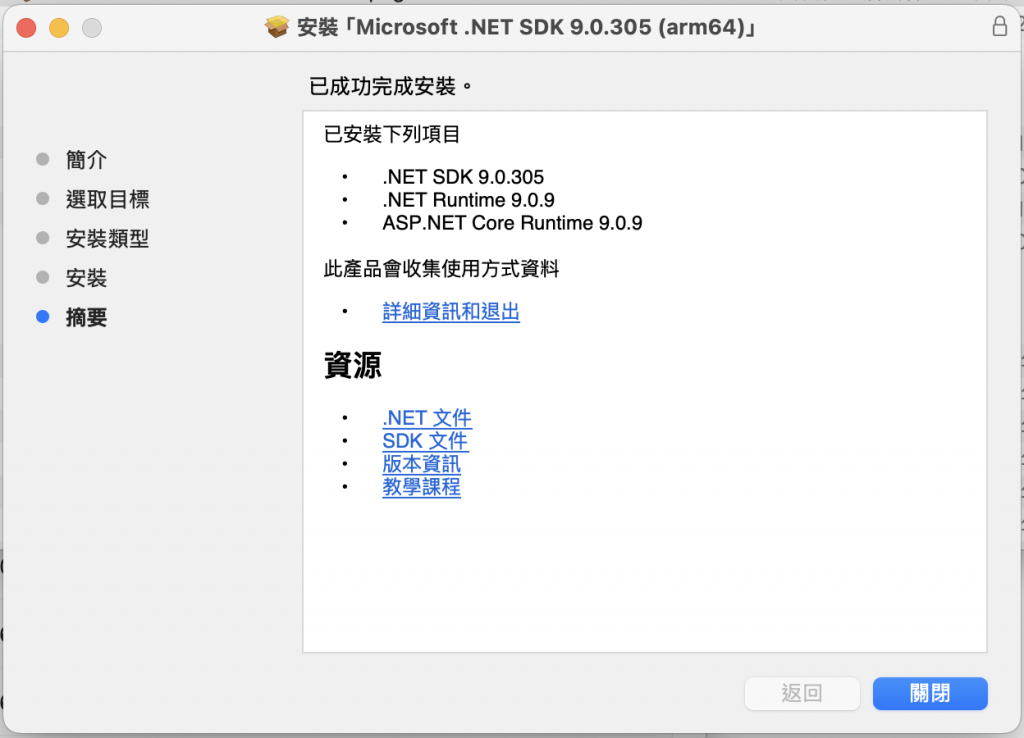Click the .NET SDK 9.0.305 list item

[463, 177]
